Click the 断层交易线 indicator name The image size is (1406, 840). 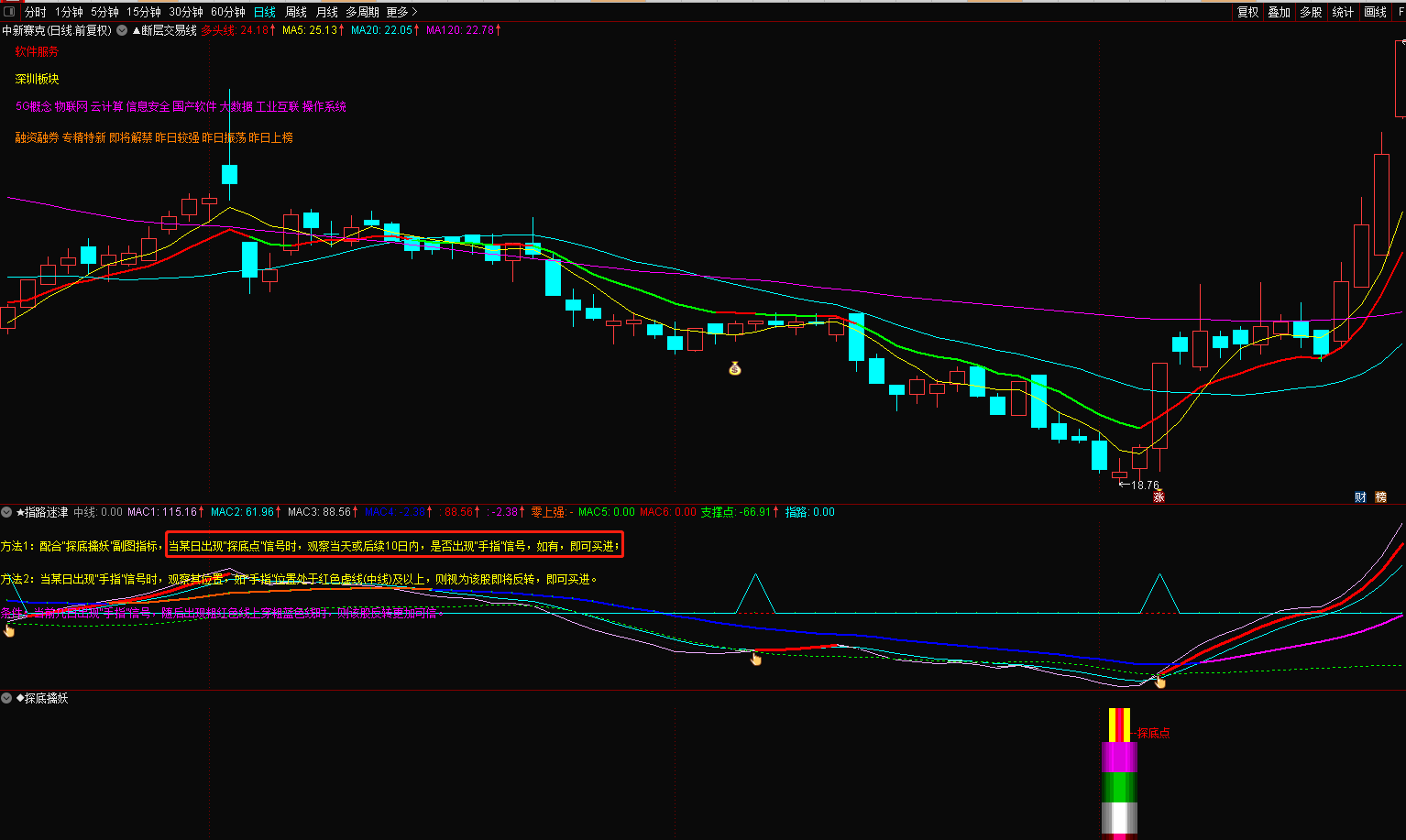click(x=164, y=30)
